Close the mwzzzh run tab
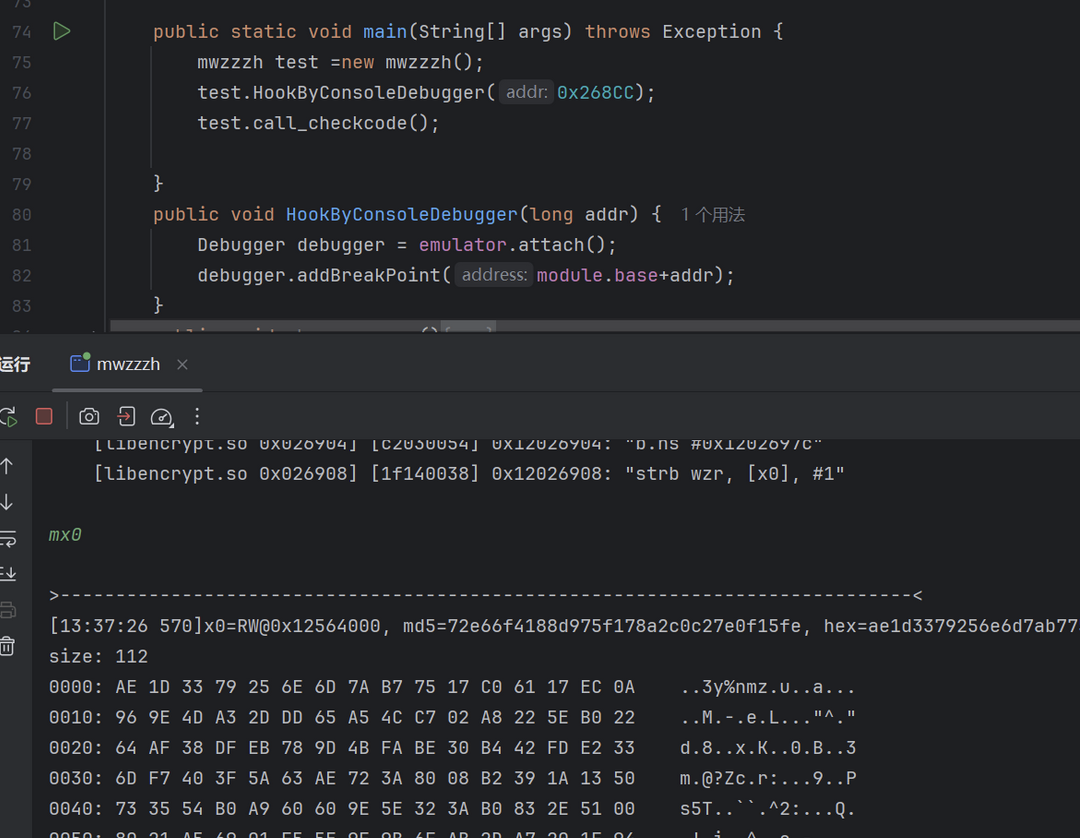The width and height of the screenshot is (1082, 838). tap(182, 364)
